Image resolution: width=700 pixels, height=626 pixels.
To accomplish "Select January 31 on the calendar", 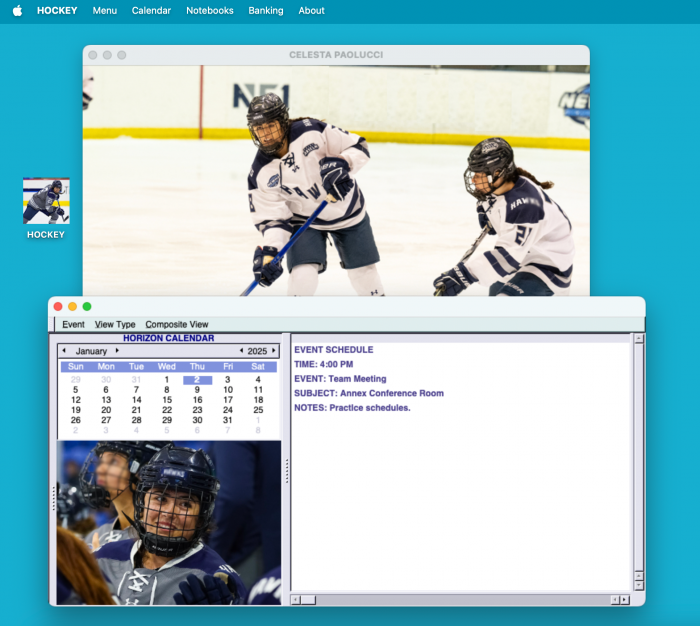I will (228, 420).
